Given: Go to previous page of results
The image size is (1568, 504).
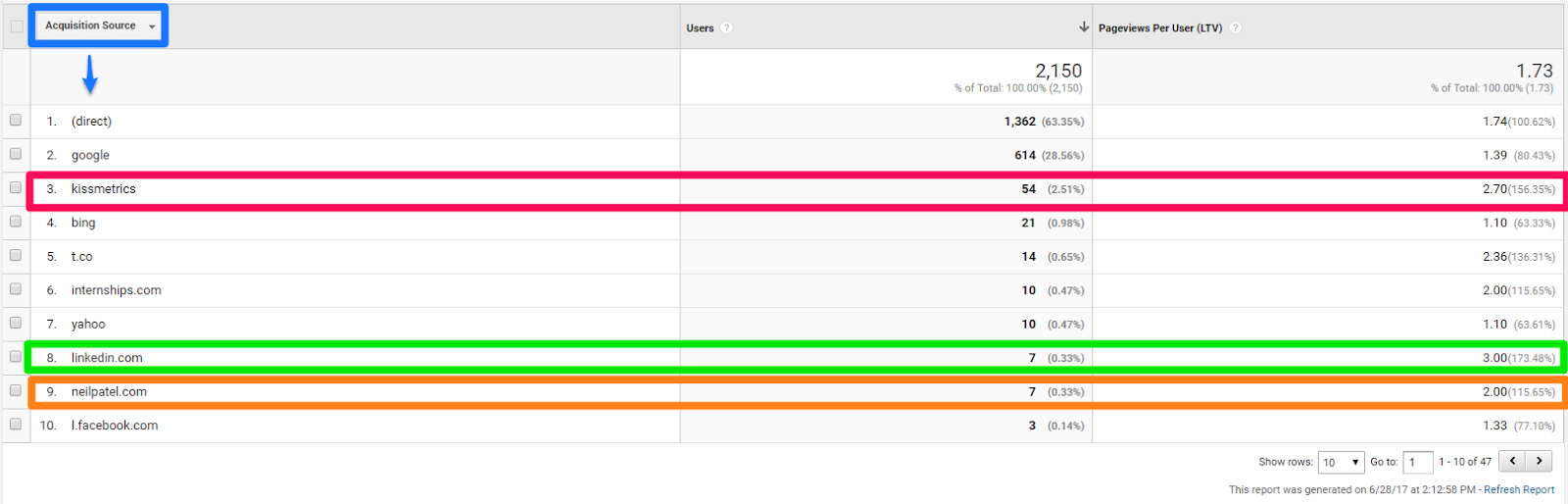Looking at the screenshot, I should 1514,461.
